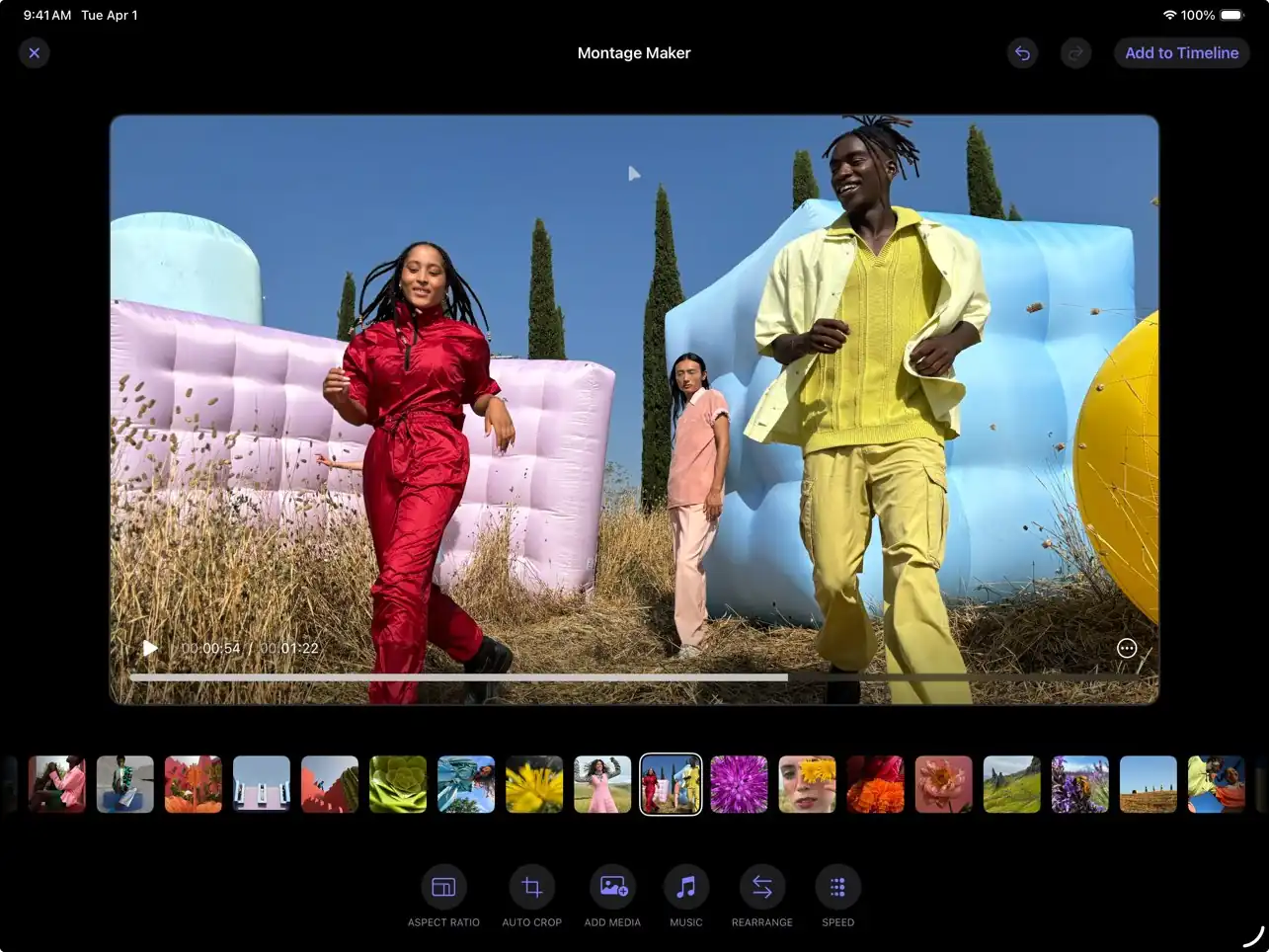Image resolution: width=1269 pixels, height=952 pixels.
Task: Choose the green succulent clip thumbnail
Action: pos(398,784)
